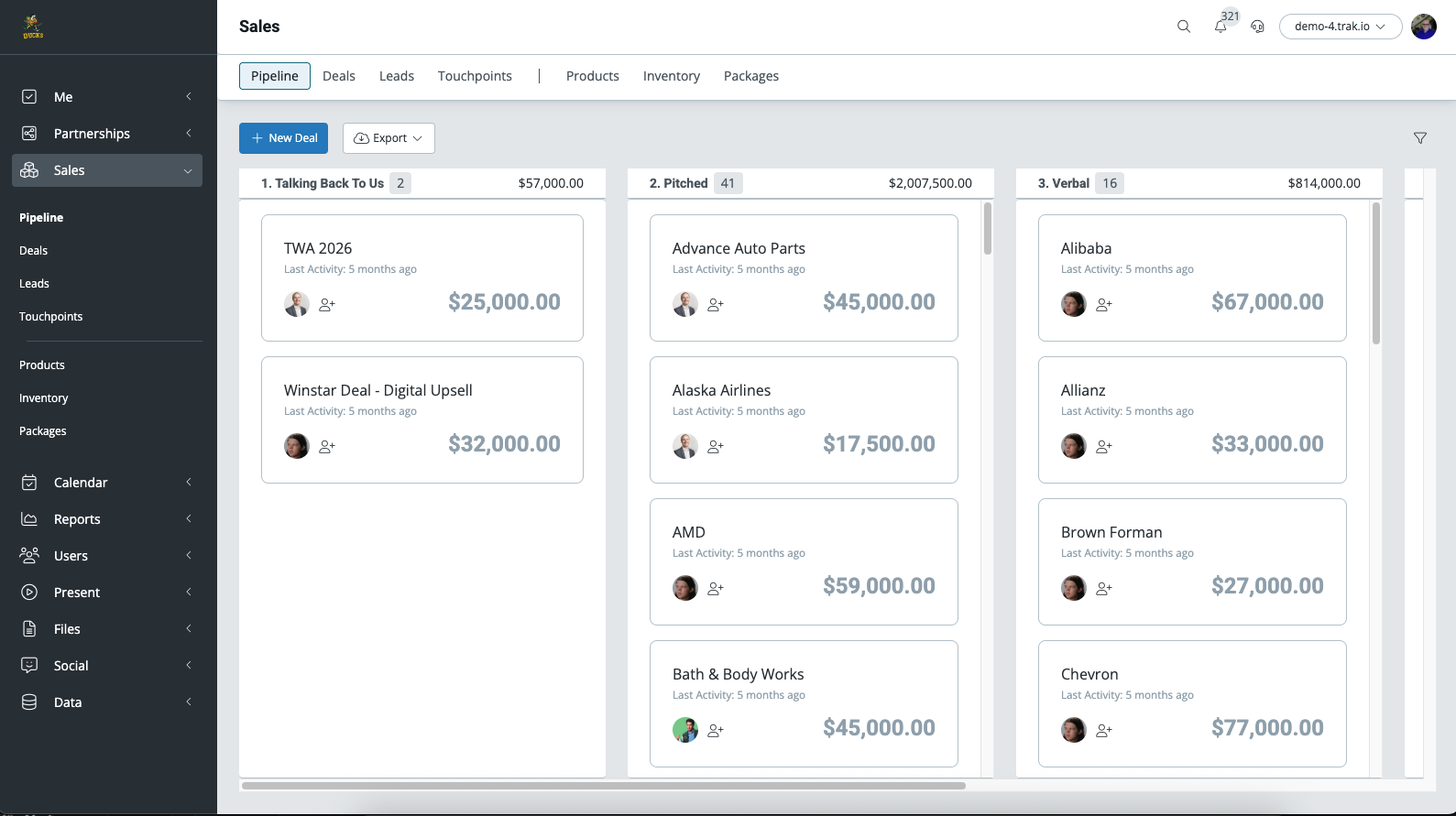This screenshot has width=1456, height=816.
Task: Switch to the Packages tab
Action: click(751, 76)
